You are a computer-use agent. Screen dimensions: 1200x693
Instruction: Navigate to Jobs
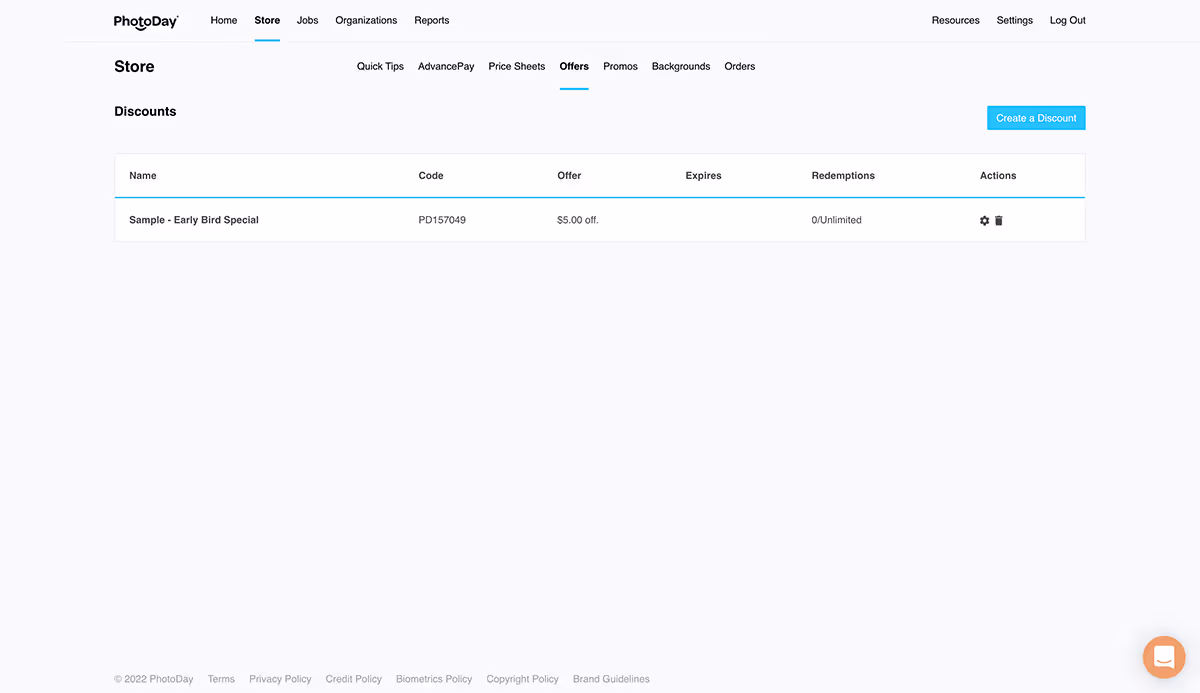point(308,20)
